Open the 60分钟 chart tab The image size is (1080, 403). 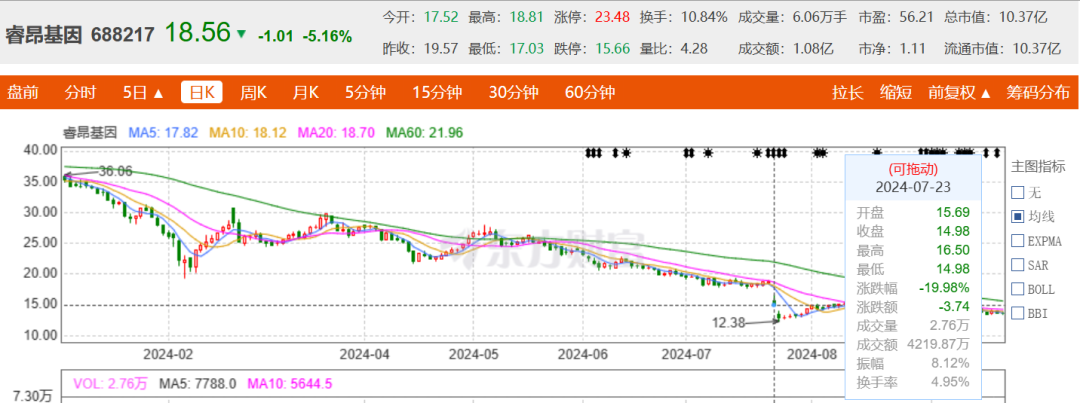click(589, 93)
